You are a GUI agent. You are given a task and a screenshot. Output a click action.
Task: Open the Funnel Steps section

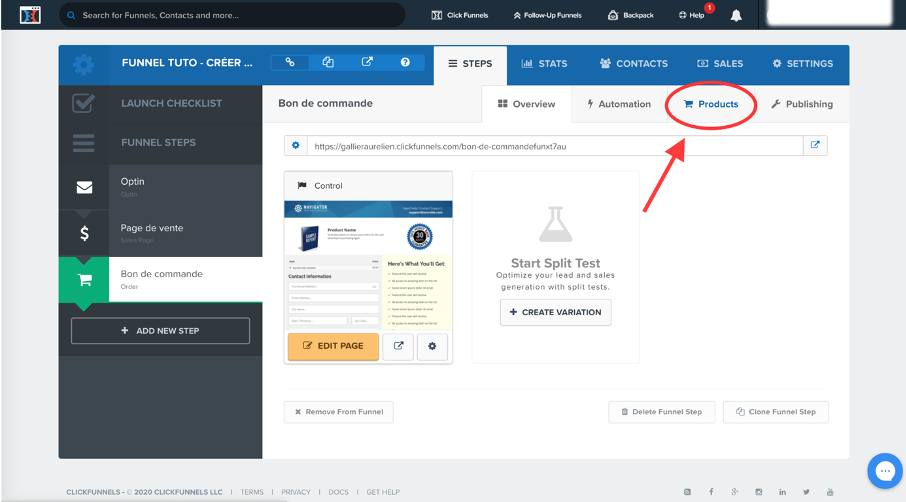158,142
